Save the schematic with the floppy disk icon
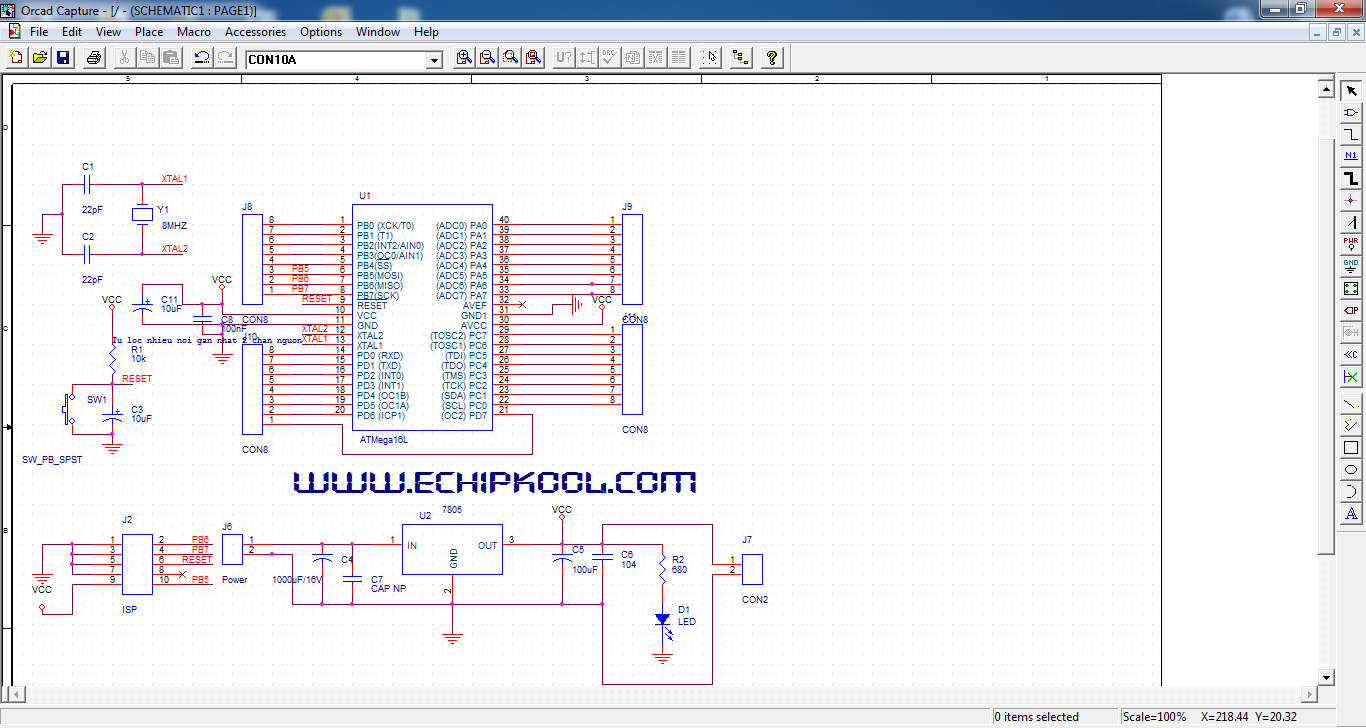1366x728 pixels. pyautogui.click(x=62, y=58)
